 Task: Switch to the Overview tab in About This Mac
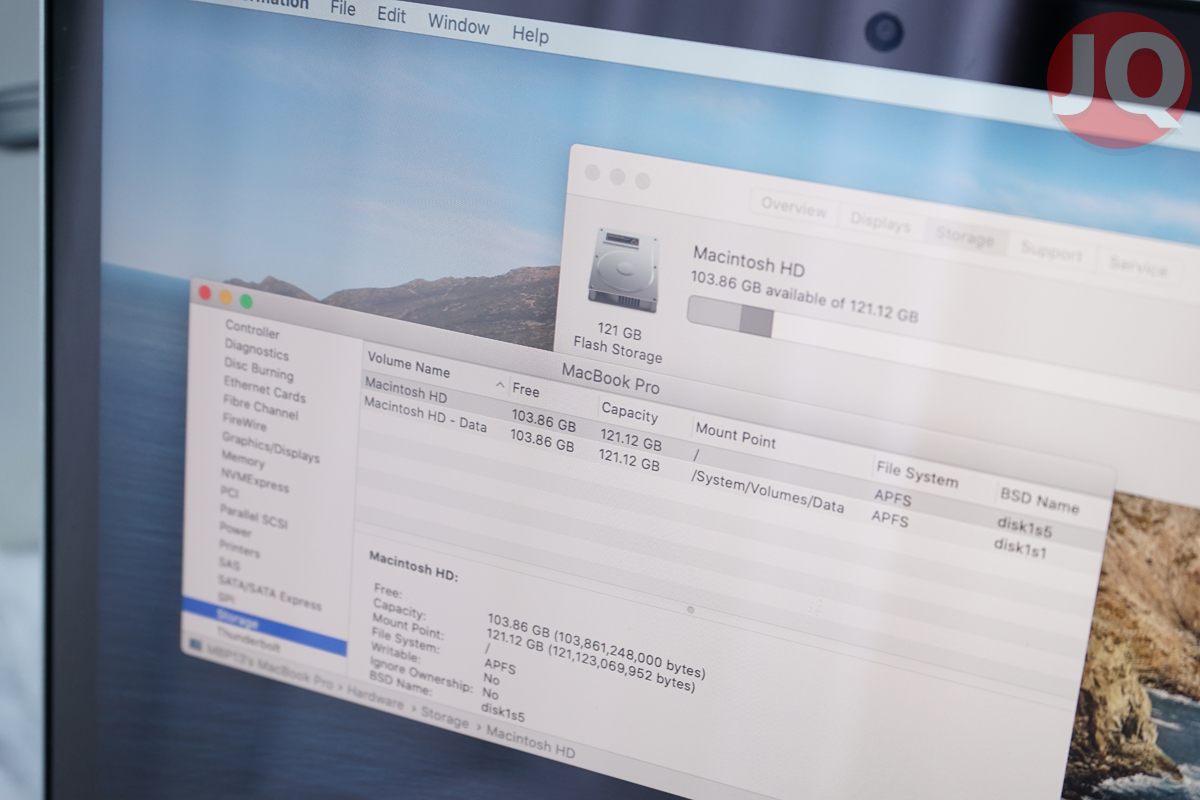tap(794, 208)
